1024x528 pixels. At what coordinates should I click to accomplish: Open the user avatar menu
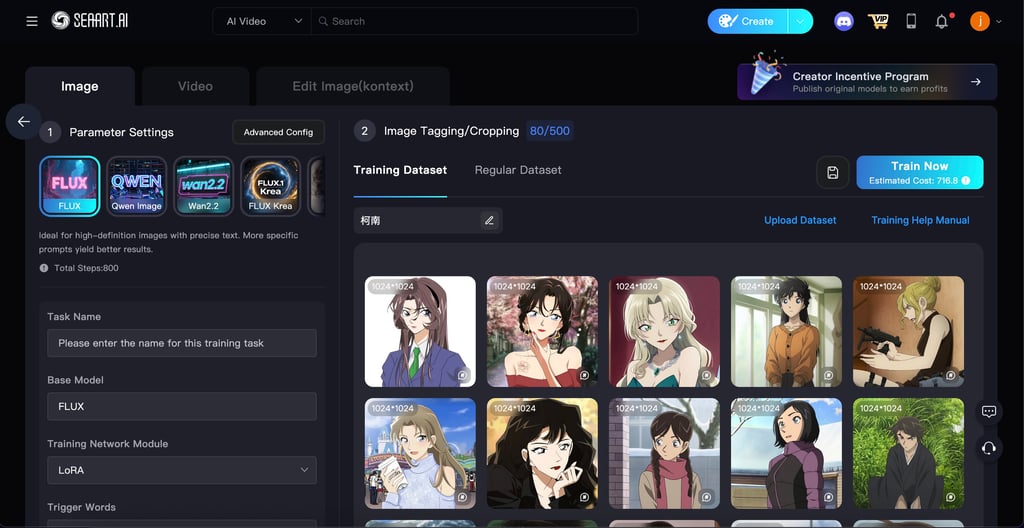(980, 22)
